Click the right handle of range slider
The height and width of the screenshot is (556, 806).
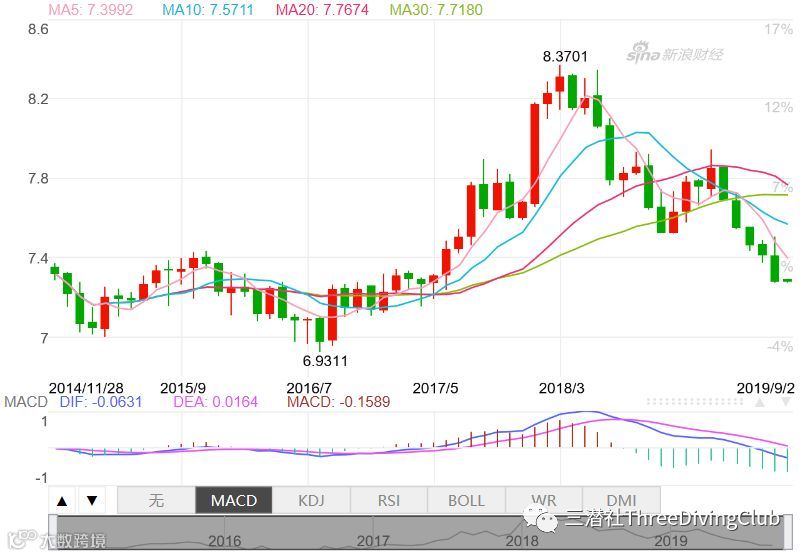pos(788,532)
